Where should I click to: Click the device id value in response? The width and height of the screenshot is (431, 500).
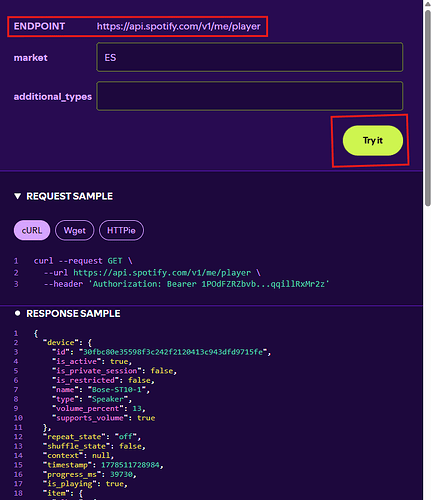[x=173, y=352]
